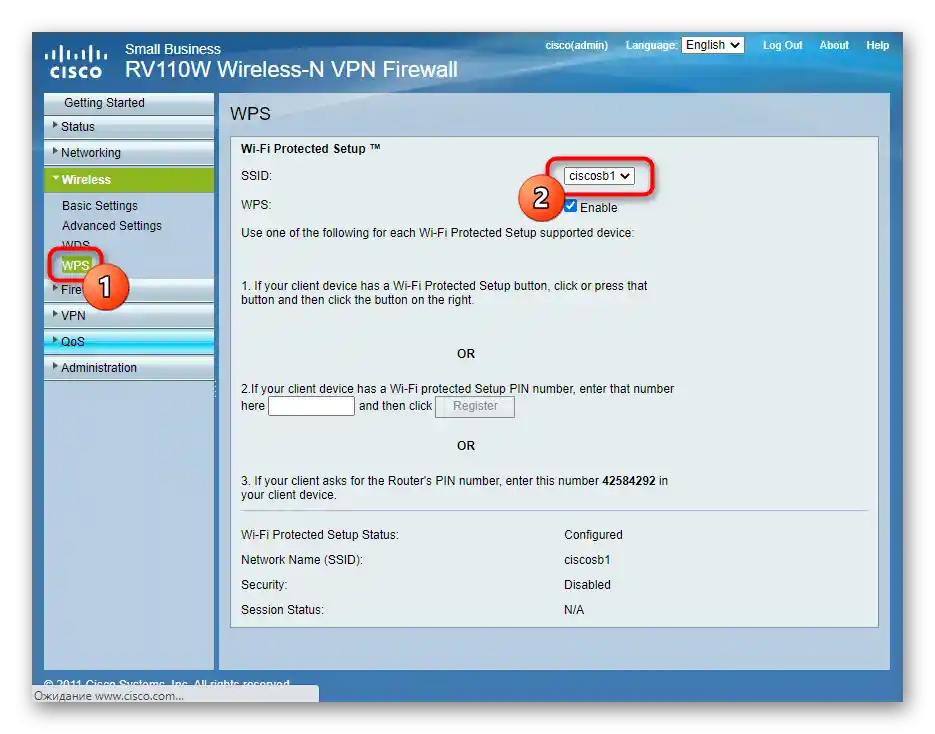Collapse the Wireless menu section
935x734 pixels.
129,179
